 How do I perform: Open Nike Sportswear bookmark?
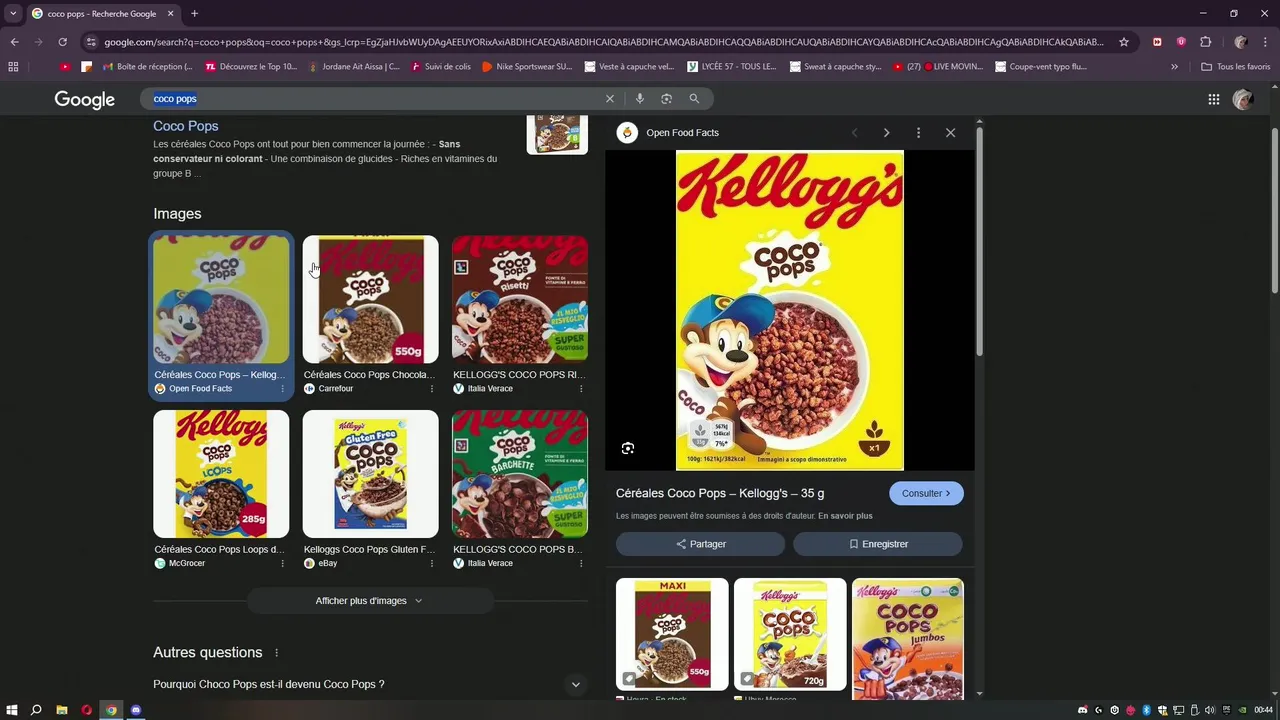coord(527,67)
